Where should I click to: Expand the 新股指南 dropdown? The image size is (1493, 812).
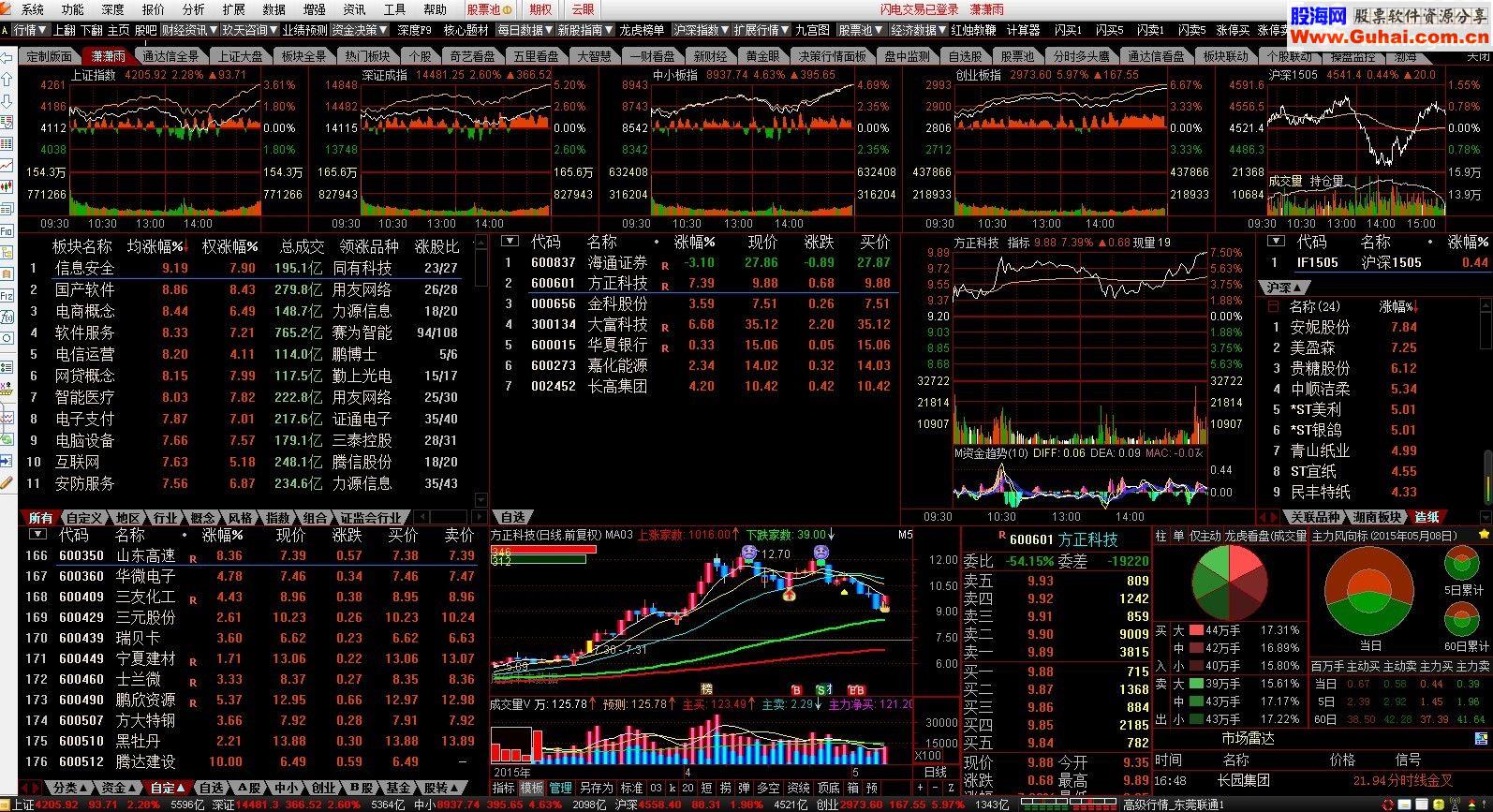point(584,30)
